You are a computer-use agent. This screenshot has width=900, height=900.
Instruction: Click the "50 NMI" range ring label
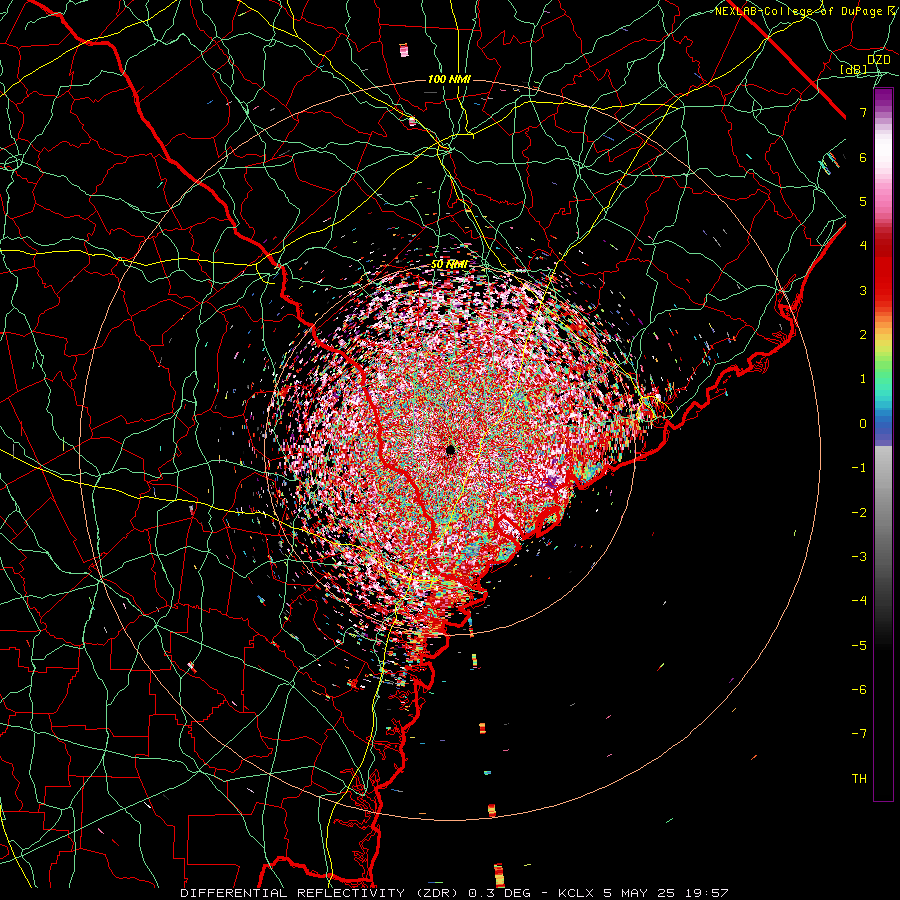click(449, 264)
